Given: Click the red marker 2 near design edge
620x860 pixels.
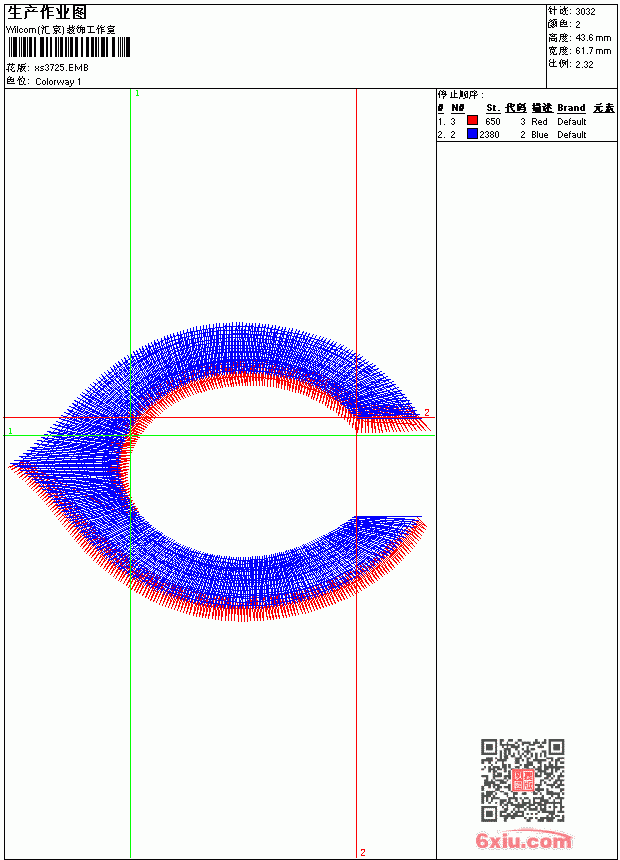Looking at the screenshot, I should (x=427, y=412).
